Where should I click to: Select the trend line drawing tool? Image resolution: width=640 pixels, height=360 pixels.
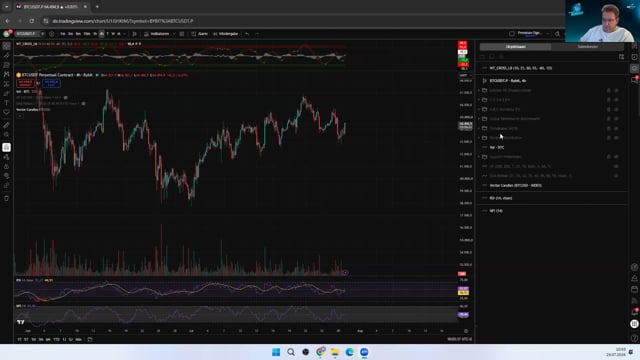7,55
